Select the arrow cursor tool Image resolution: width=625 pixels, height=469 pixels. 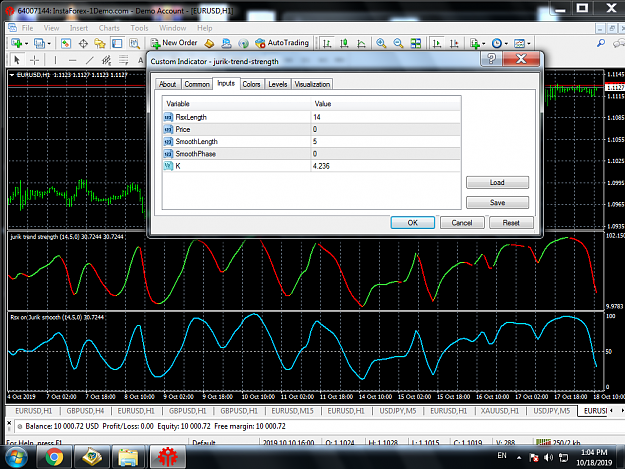[17, 60]
